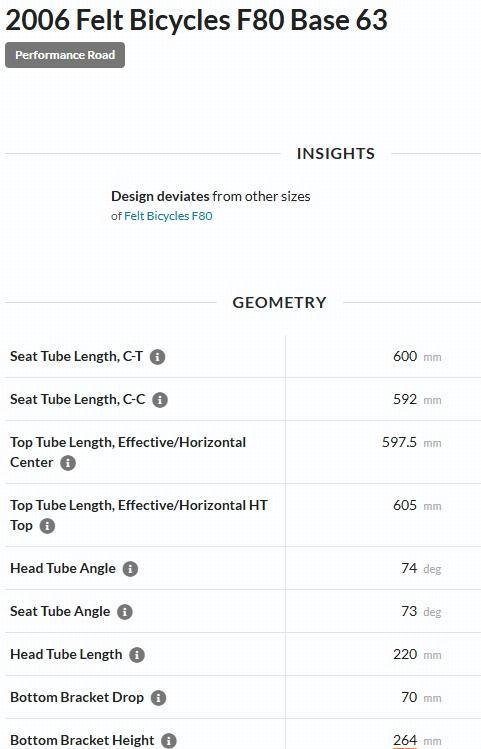Click the Design deviates insight text
Screen dimensions: 481x749
211,196
